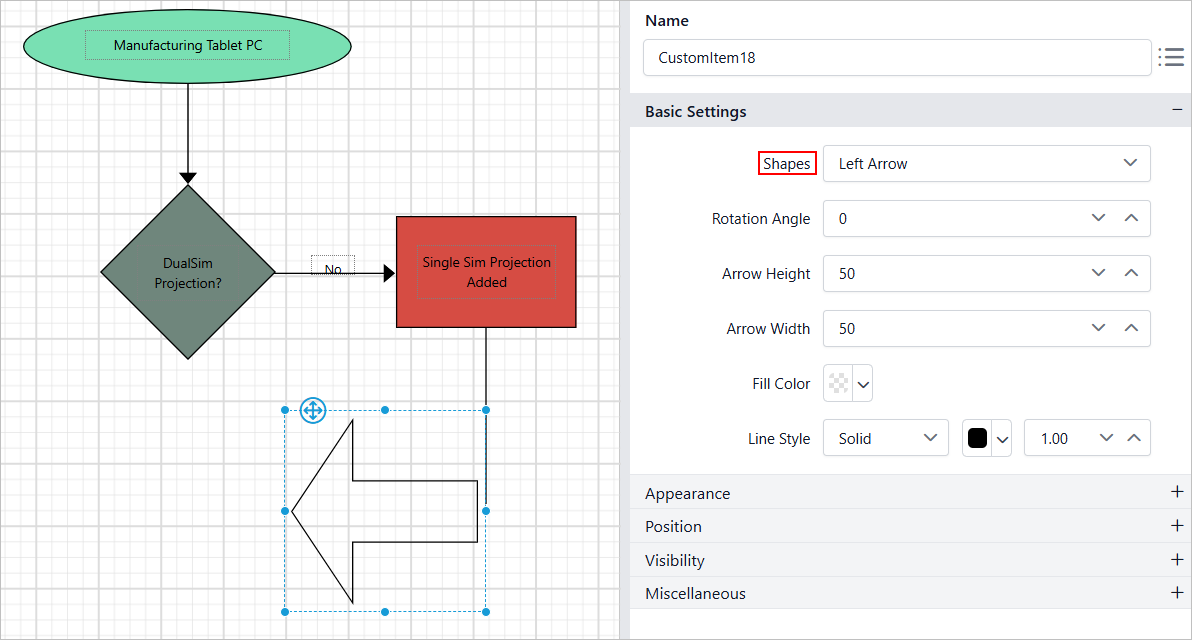
Task: Click the move handle on the selected arrow
Action: [312, 410]
